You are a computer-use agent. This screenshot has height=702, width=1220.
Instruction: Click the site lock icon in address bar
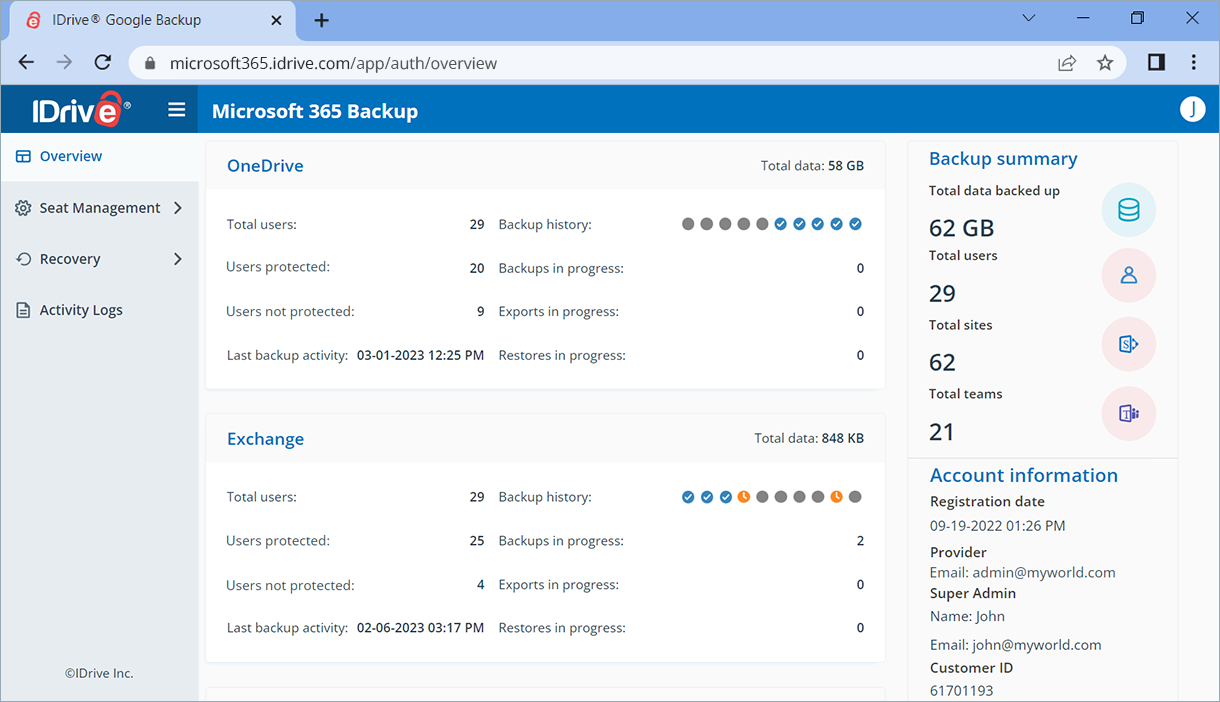[x=151, y=63]
